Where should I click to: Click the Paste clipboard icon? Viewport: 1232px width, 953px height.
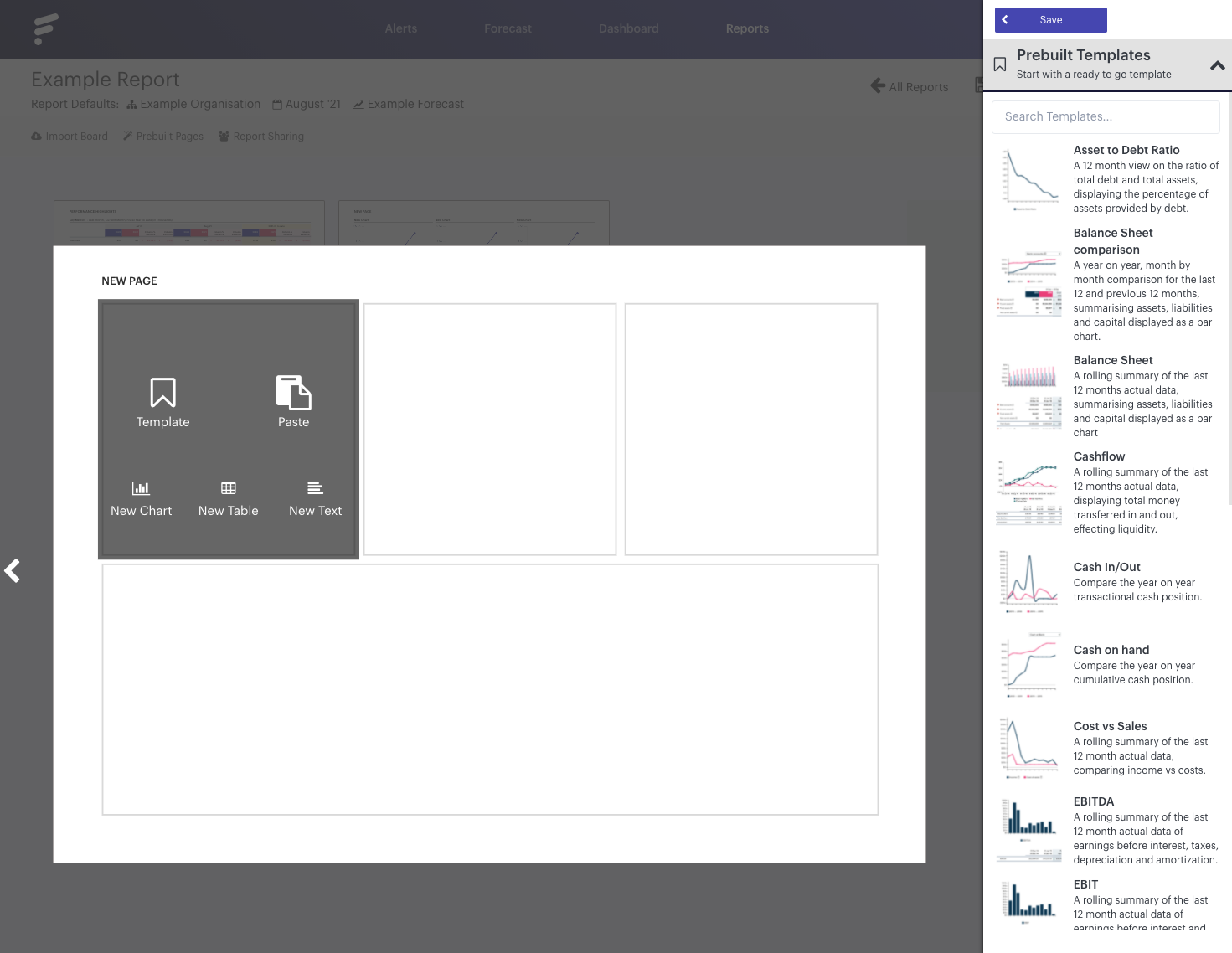click(294, 392)
